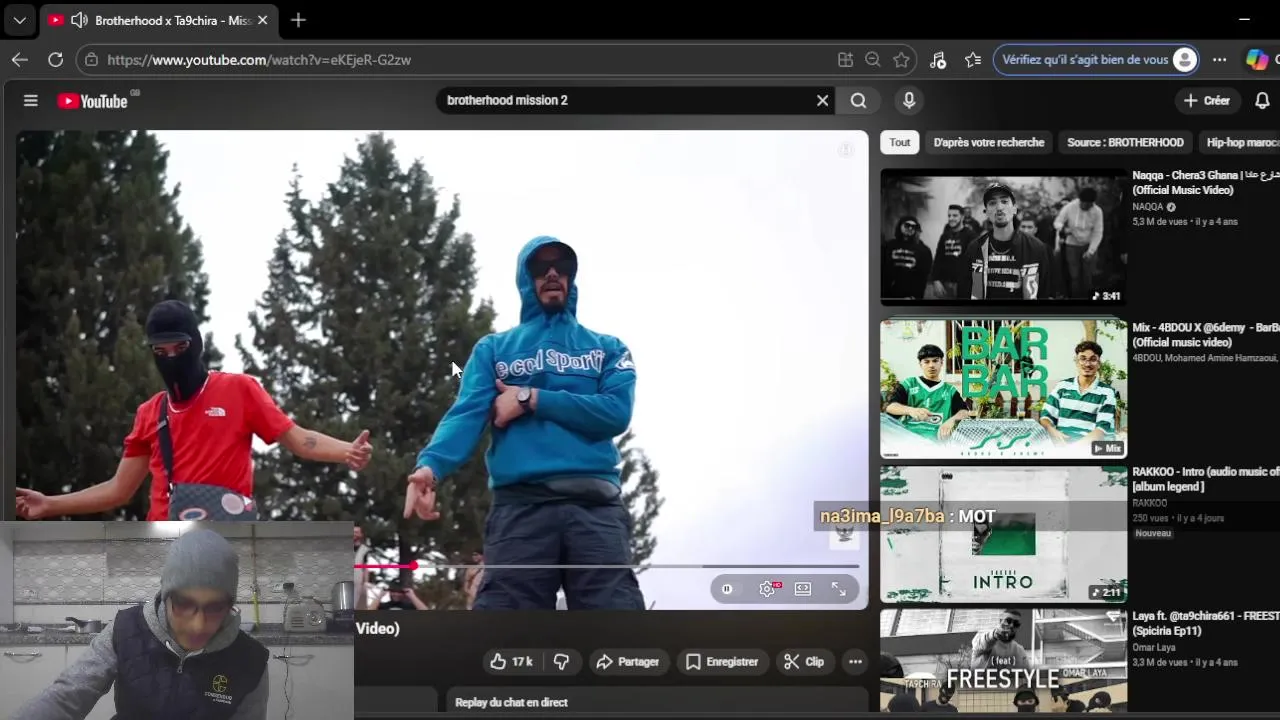This screenshot has height=720, width=1280.
Task: Open RAKKOO Intro video thumbnail
Action: coord(1003,535)
